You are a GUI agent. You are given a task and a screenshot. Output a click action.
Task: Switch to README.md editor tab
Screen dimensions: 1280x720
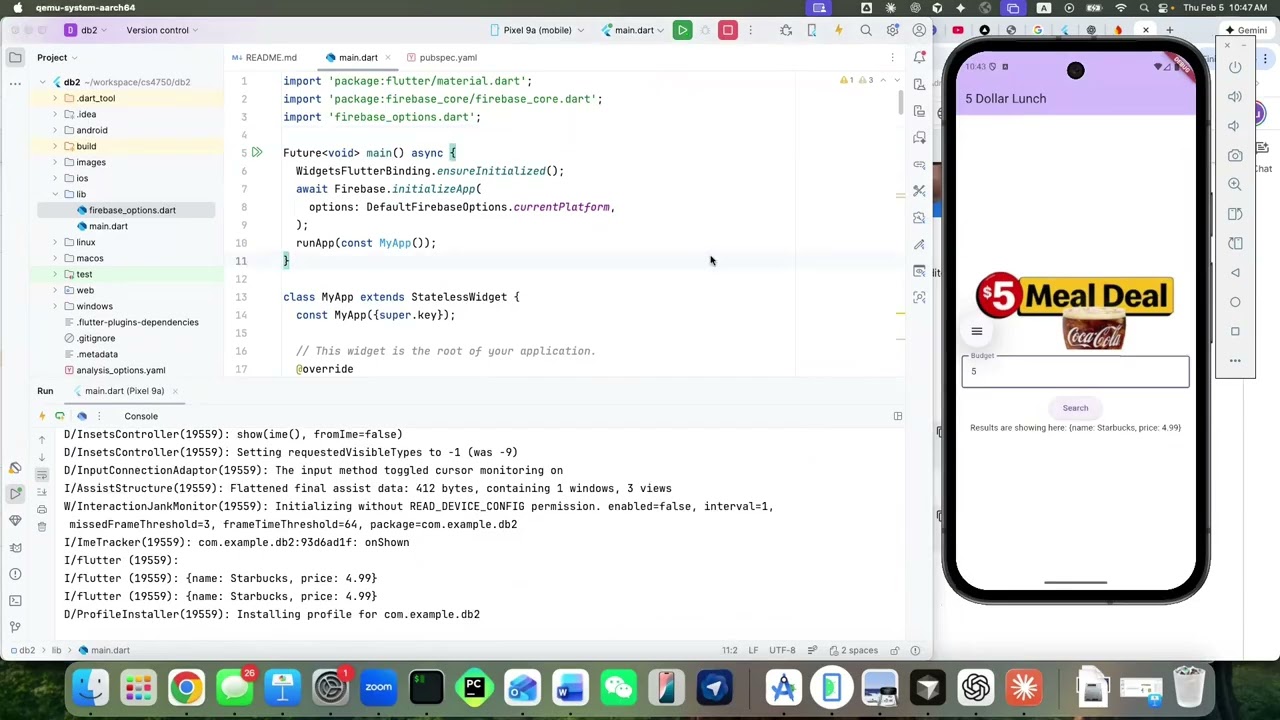(x=264, y=58)
